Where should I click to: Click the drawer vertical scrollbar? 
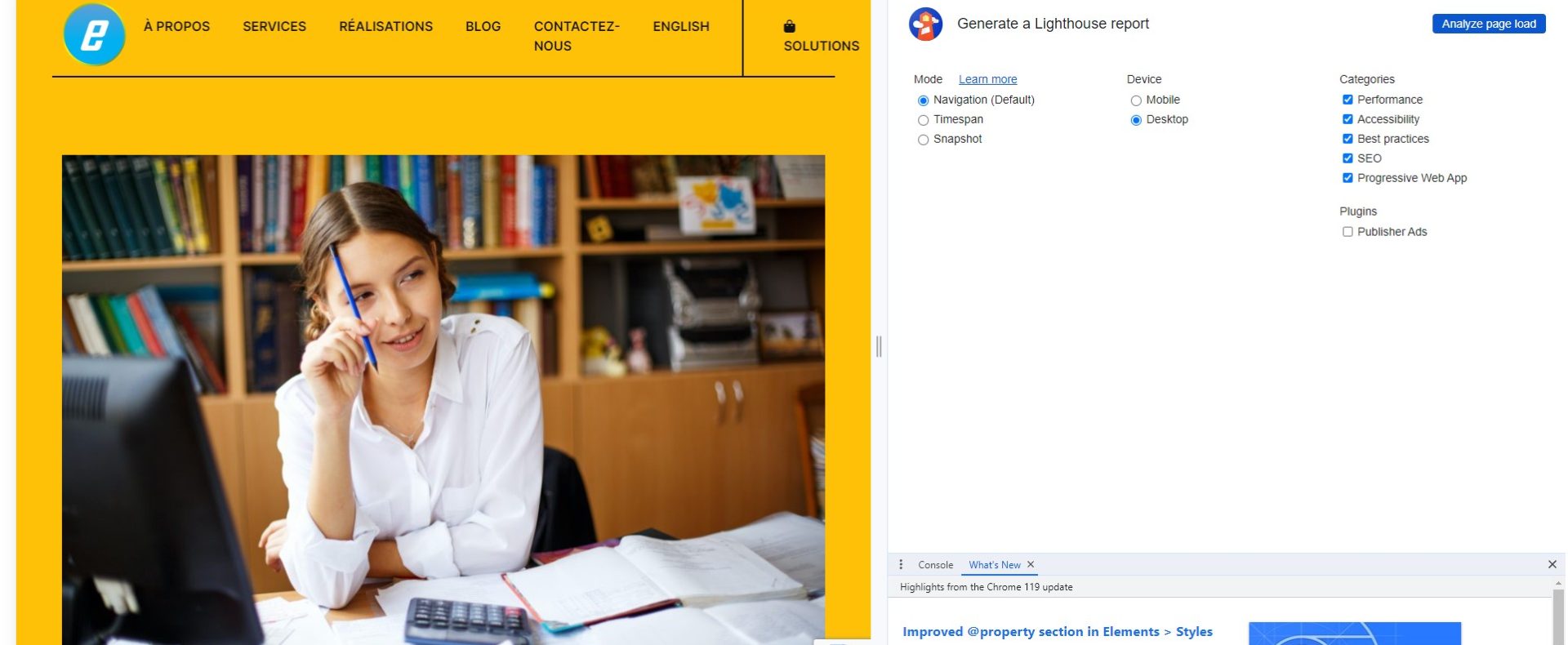1558,612
